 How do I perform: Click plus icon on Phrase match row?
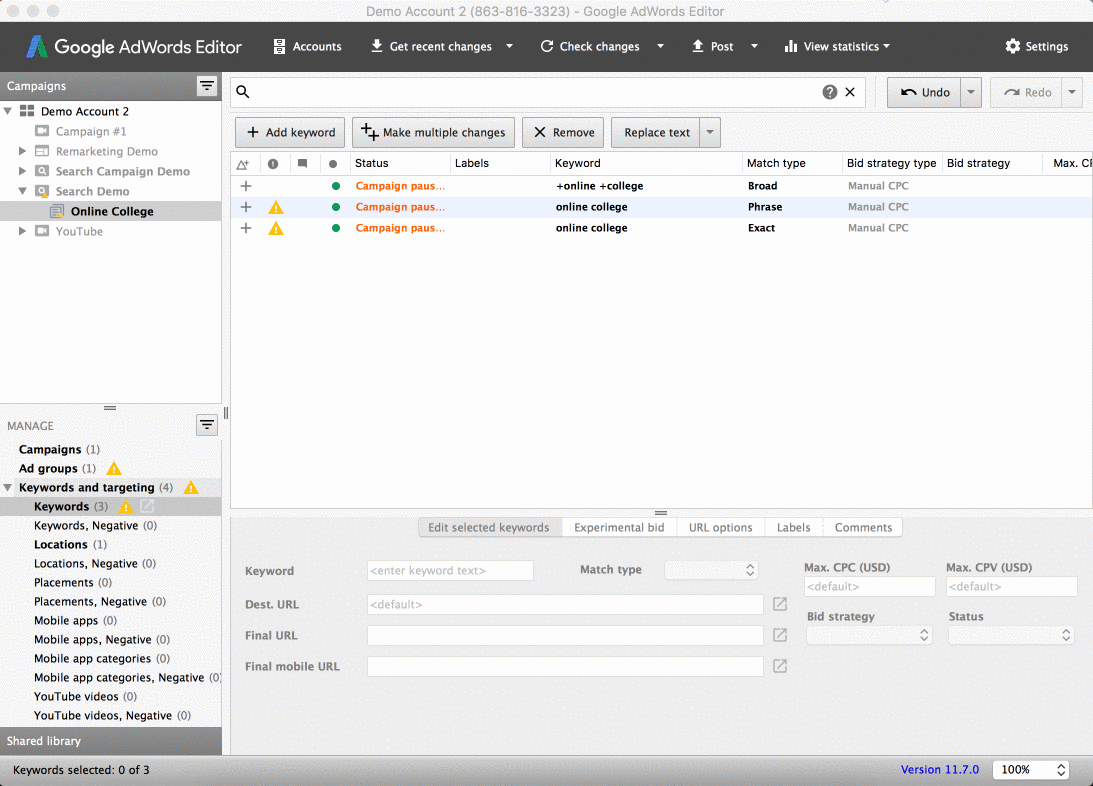[246, 207]
